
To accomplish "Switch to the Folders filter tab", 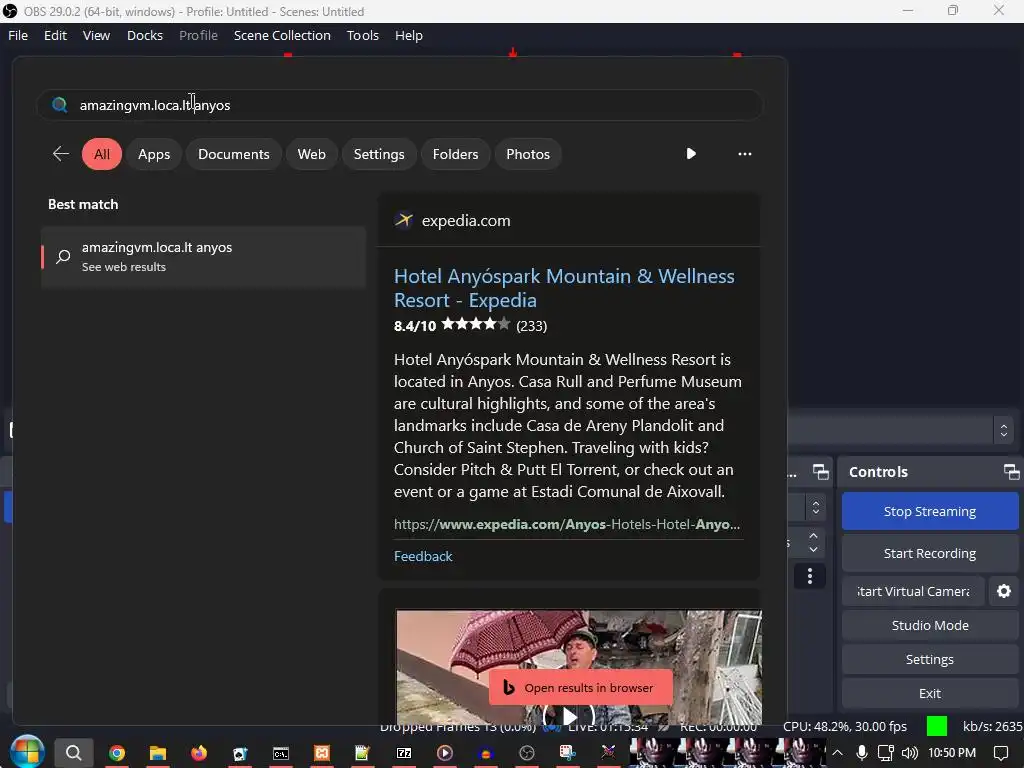I will (x=456, y=154).
